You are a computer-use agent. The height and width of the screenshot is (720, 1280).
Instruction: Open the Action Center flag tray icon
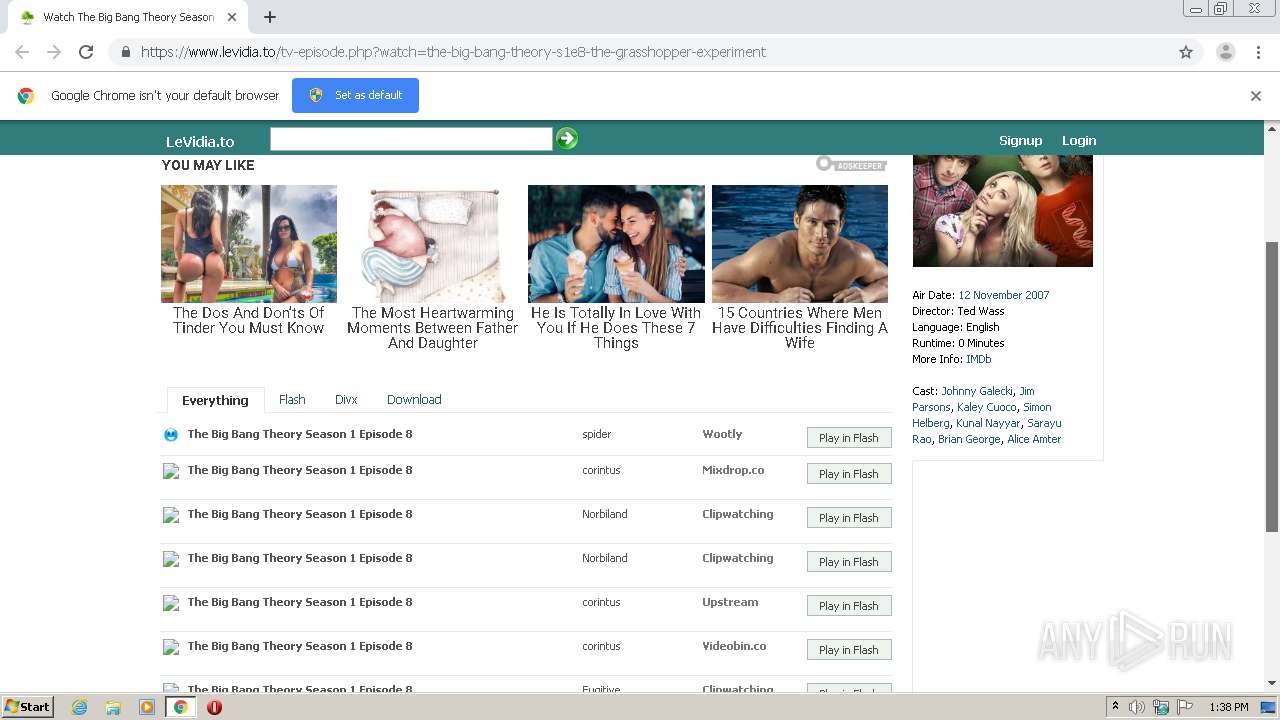click(x=1185, y=707)
